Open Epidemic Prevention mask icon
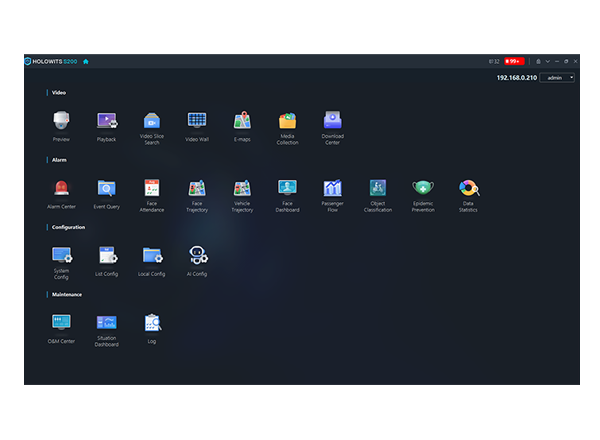 point(423,188)
